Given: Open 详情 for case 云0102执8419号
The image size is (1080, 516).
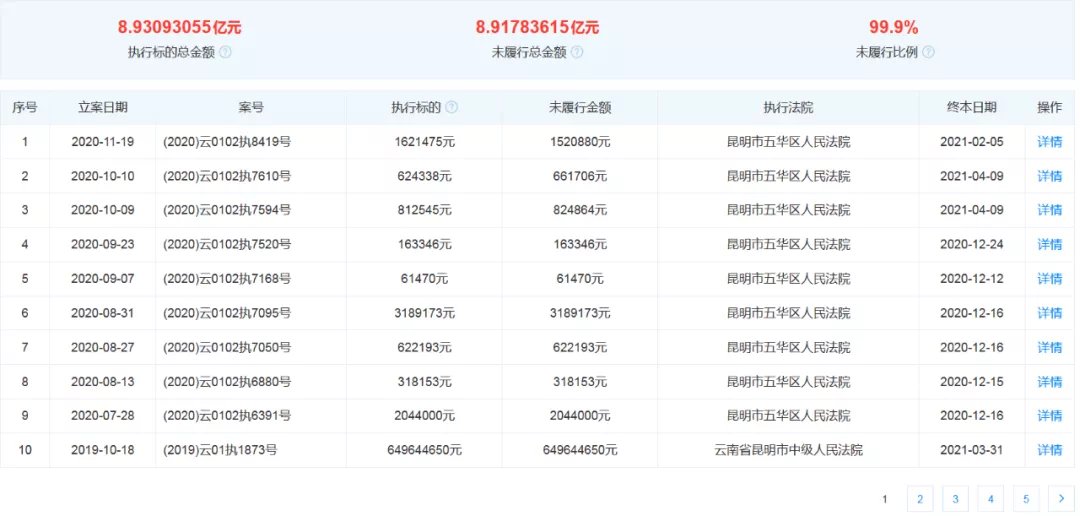Looking at the screenshot, I should click(1050, 142).
